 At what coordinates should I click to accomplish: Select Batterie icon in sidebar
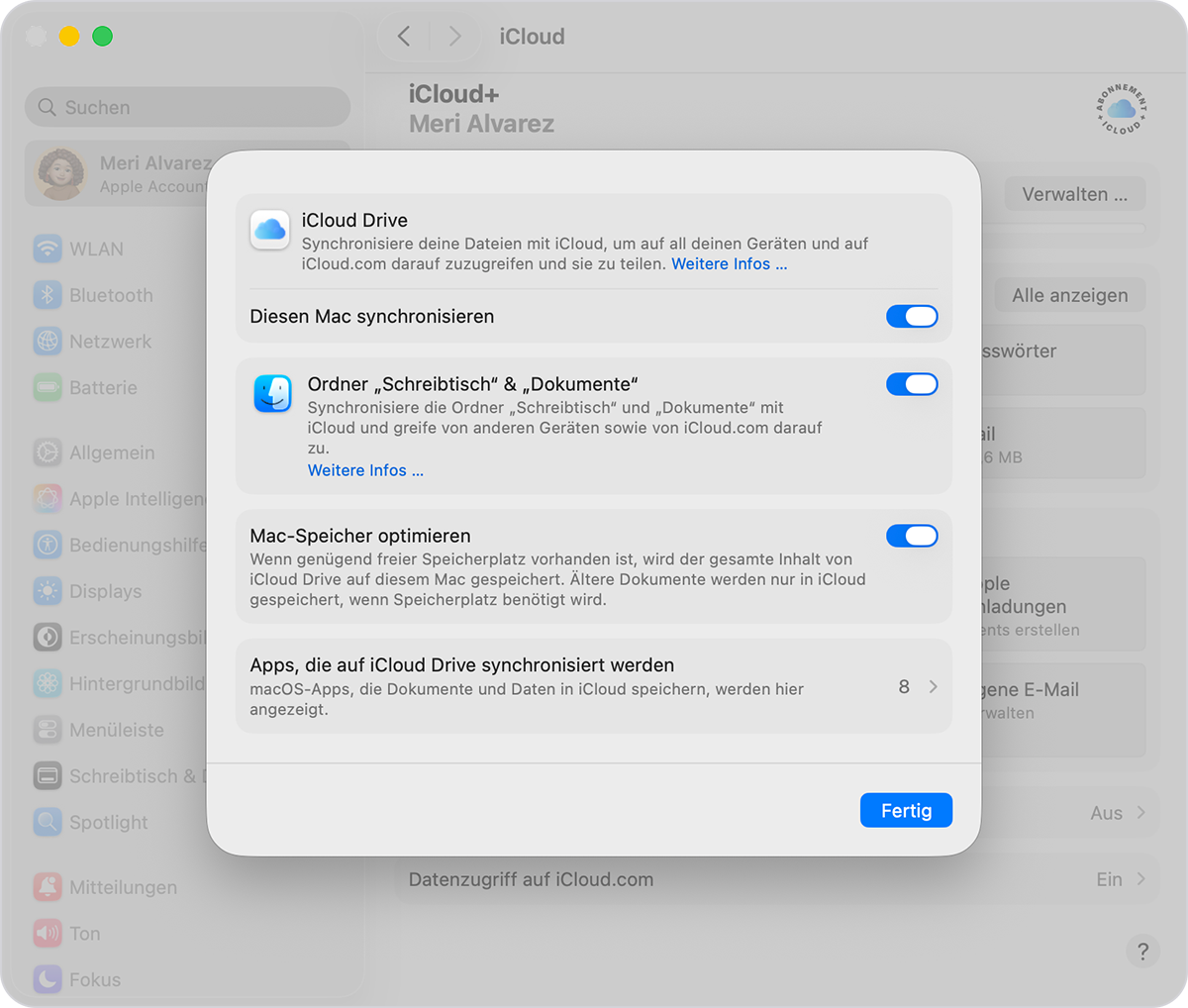pos(48,387)
